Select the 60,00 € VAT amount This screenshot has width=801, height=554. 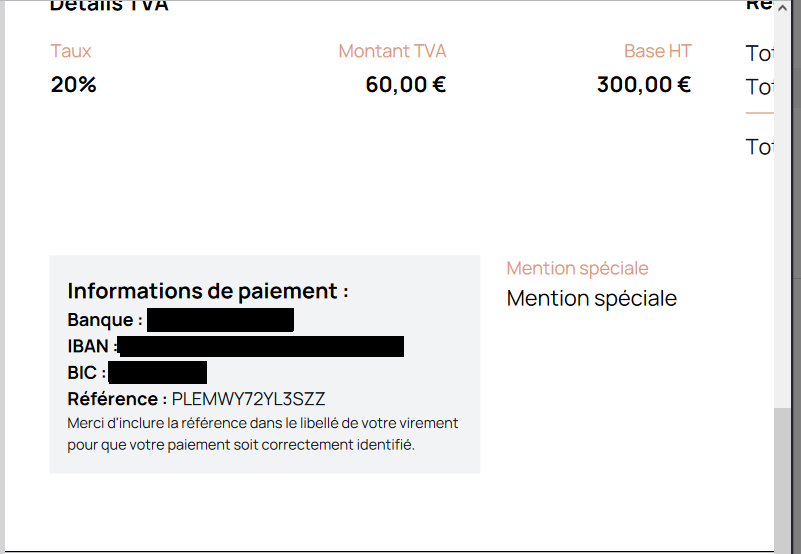coord(405,84)
